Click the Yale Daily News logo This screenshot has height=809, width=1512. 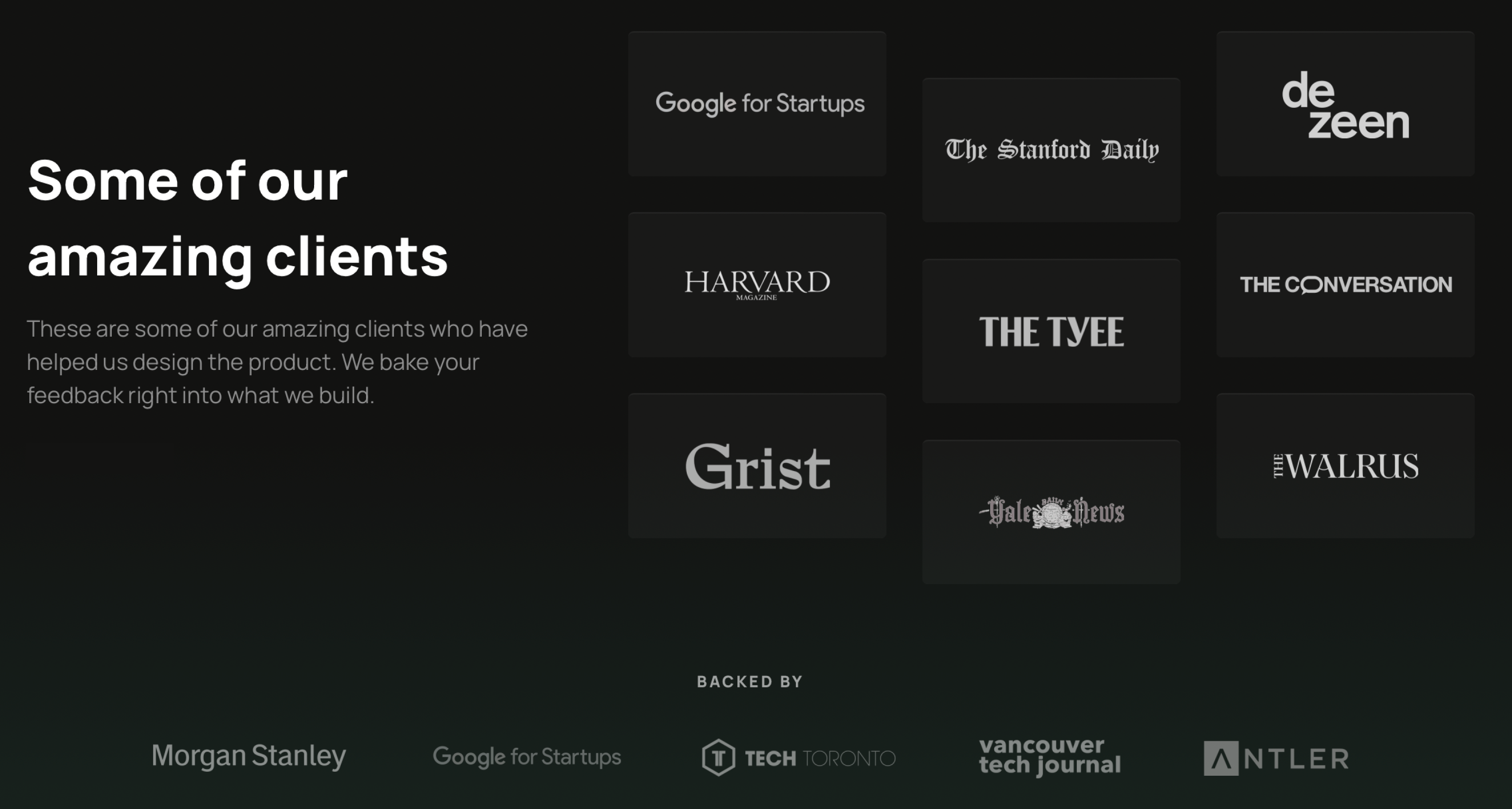1051,511
